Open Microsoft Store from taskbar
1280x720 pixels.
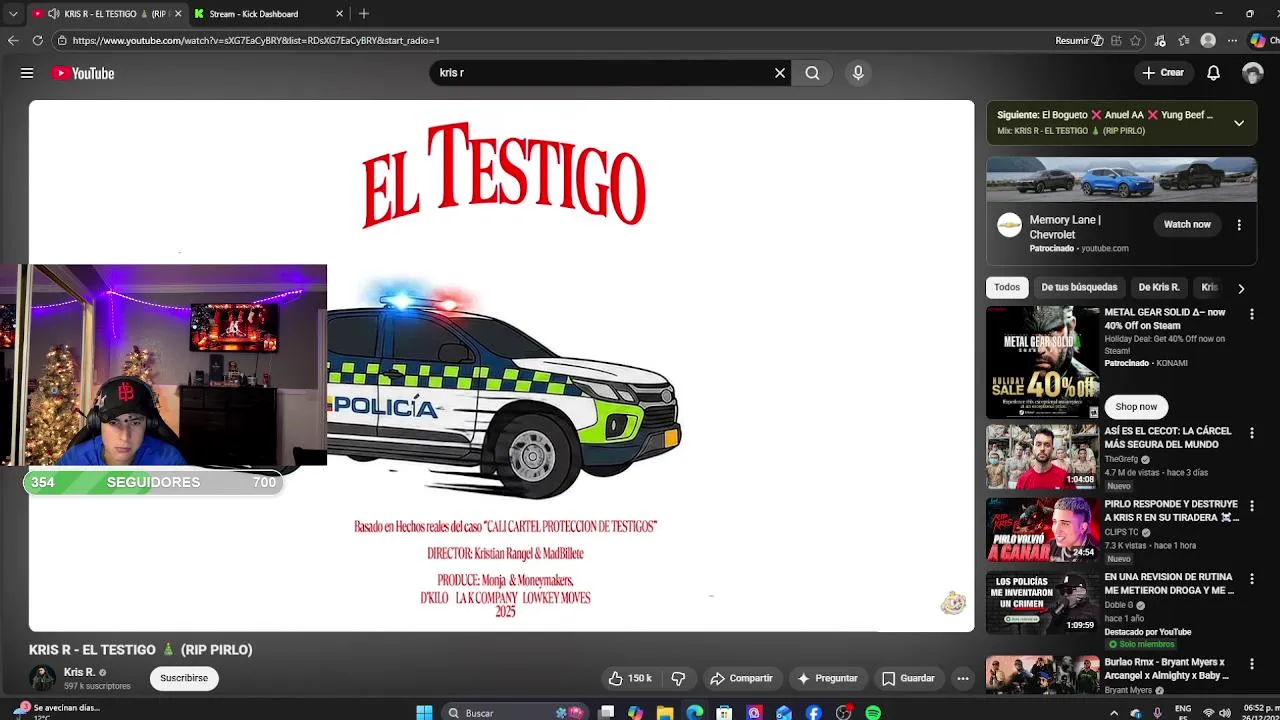coord(724,712)
